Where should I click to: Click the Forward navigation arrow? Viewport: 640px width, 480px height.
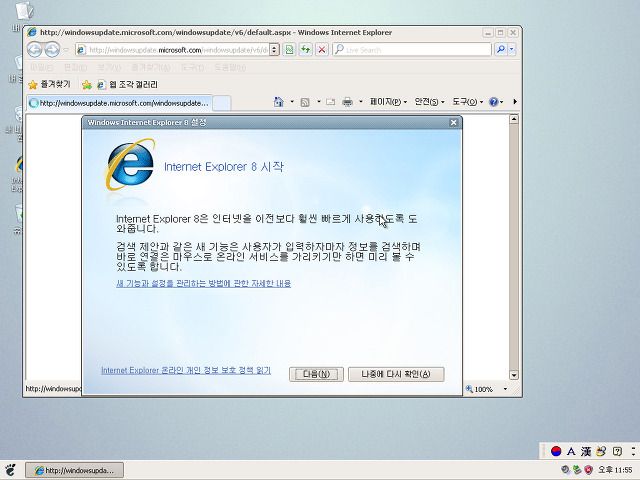[x=52, y=50]
